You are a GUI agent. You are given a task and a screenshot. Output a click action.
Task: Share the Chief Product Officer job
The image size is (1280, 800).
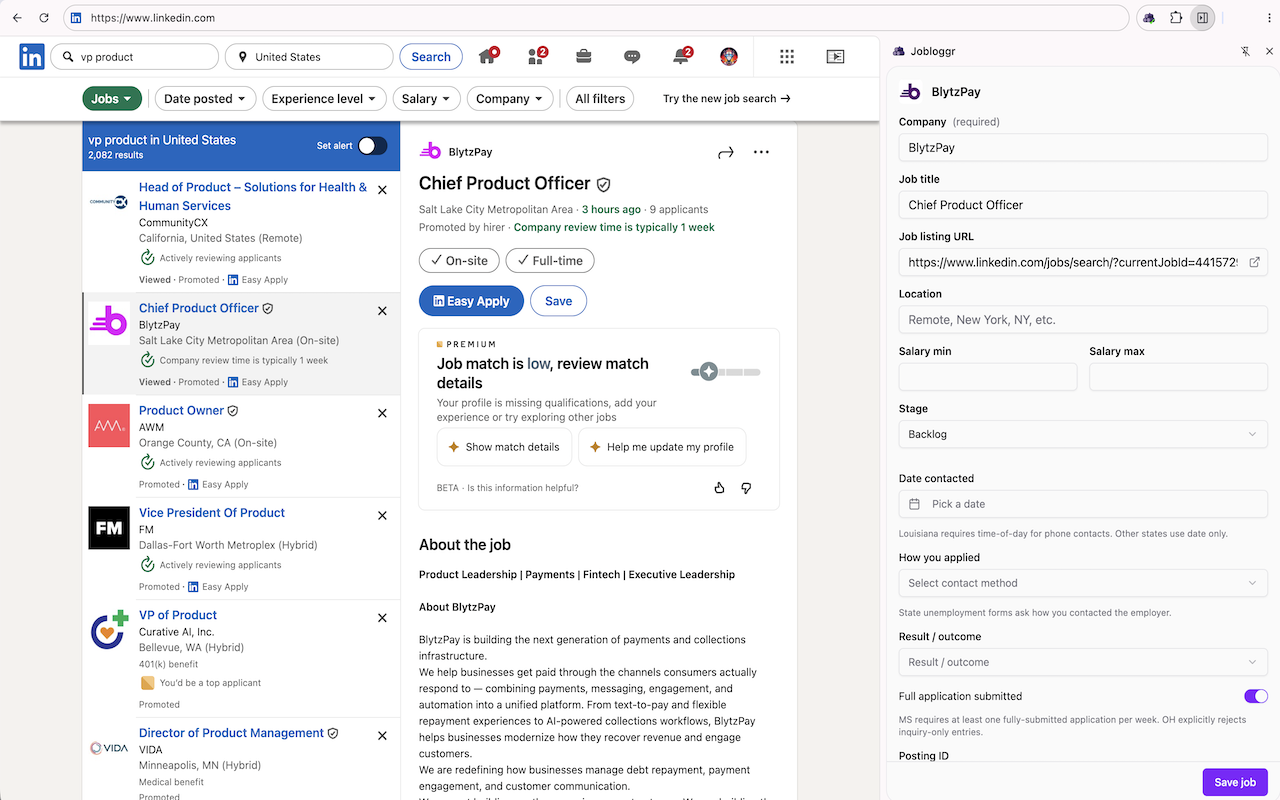pos(726,152)
